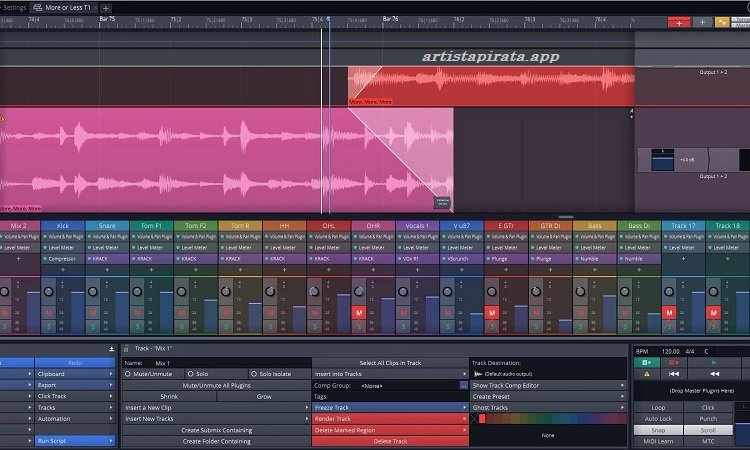Click the Create Submix Containing button

216,430
